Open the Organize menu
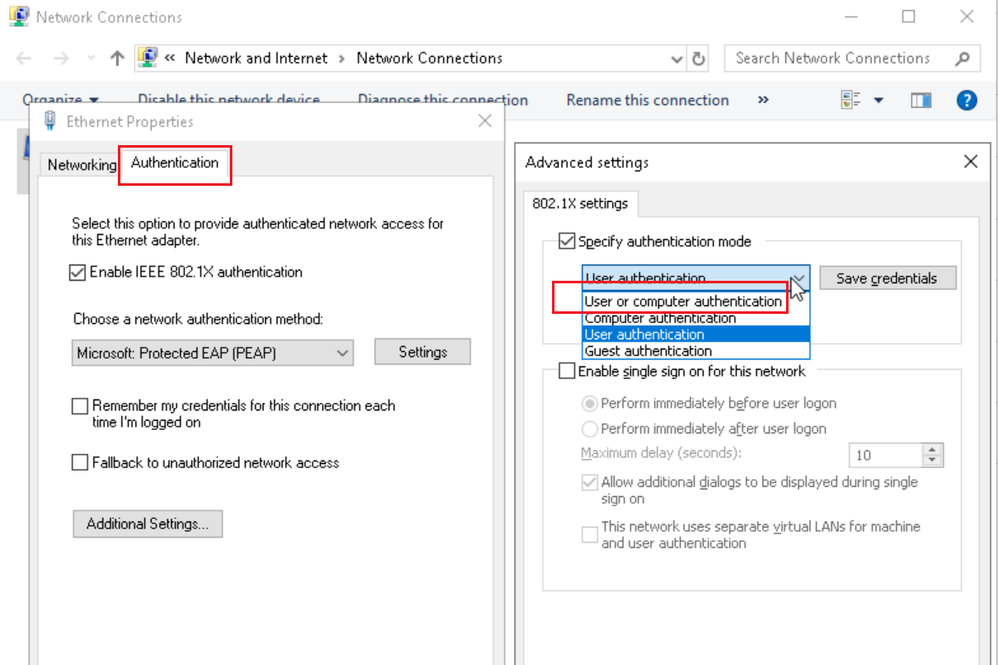Viewport: 998px width, 665px height. [60, 99]
